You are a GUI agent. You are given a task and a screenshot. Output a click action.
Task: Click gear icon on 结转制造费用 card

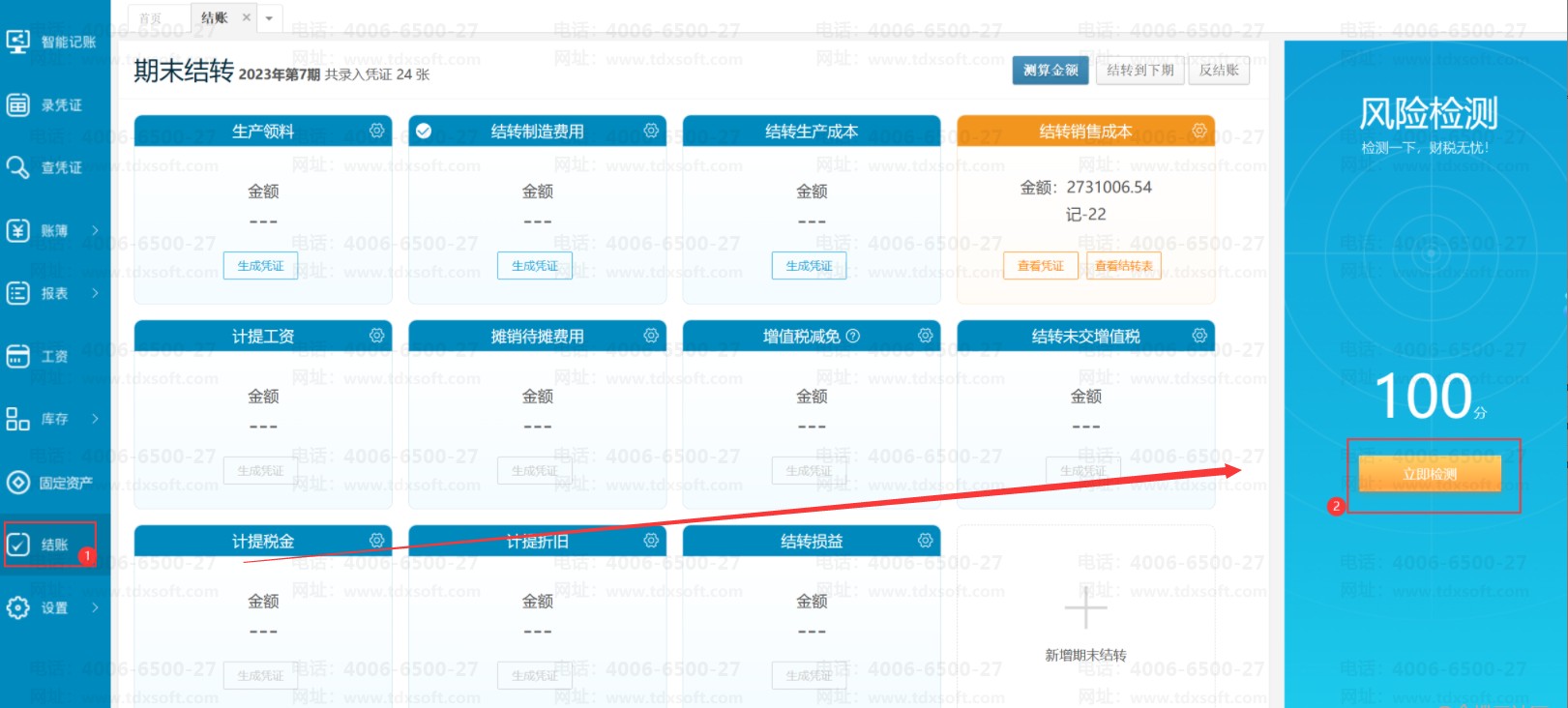[x=651, y=131]
